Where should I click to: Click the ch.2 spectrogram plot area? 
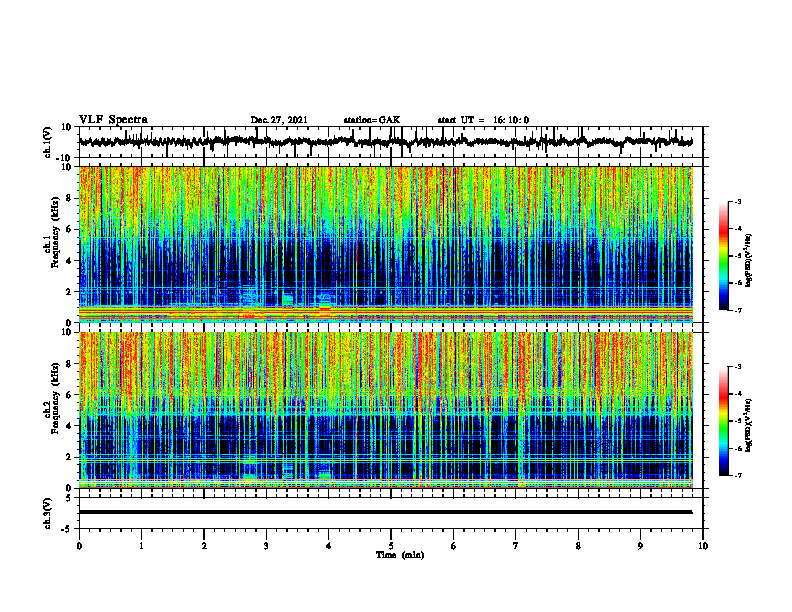point(386,410)
